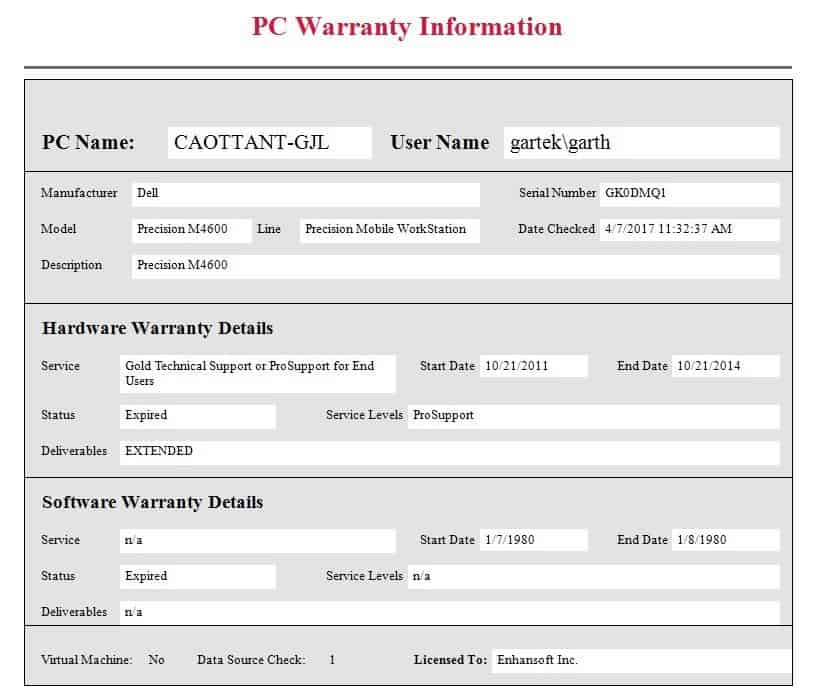Click Date Checked value 4/7/2017 11:32:37 AM
Viewport: 816px width, 696px height.
tap(690, 230)
